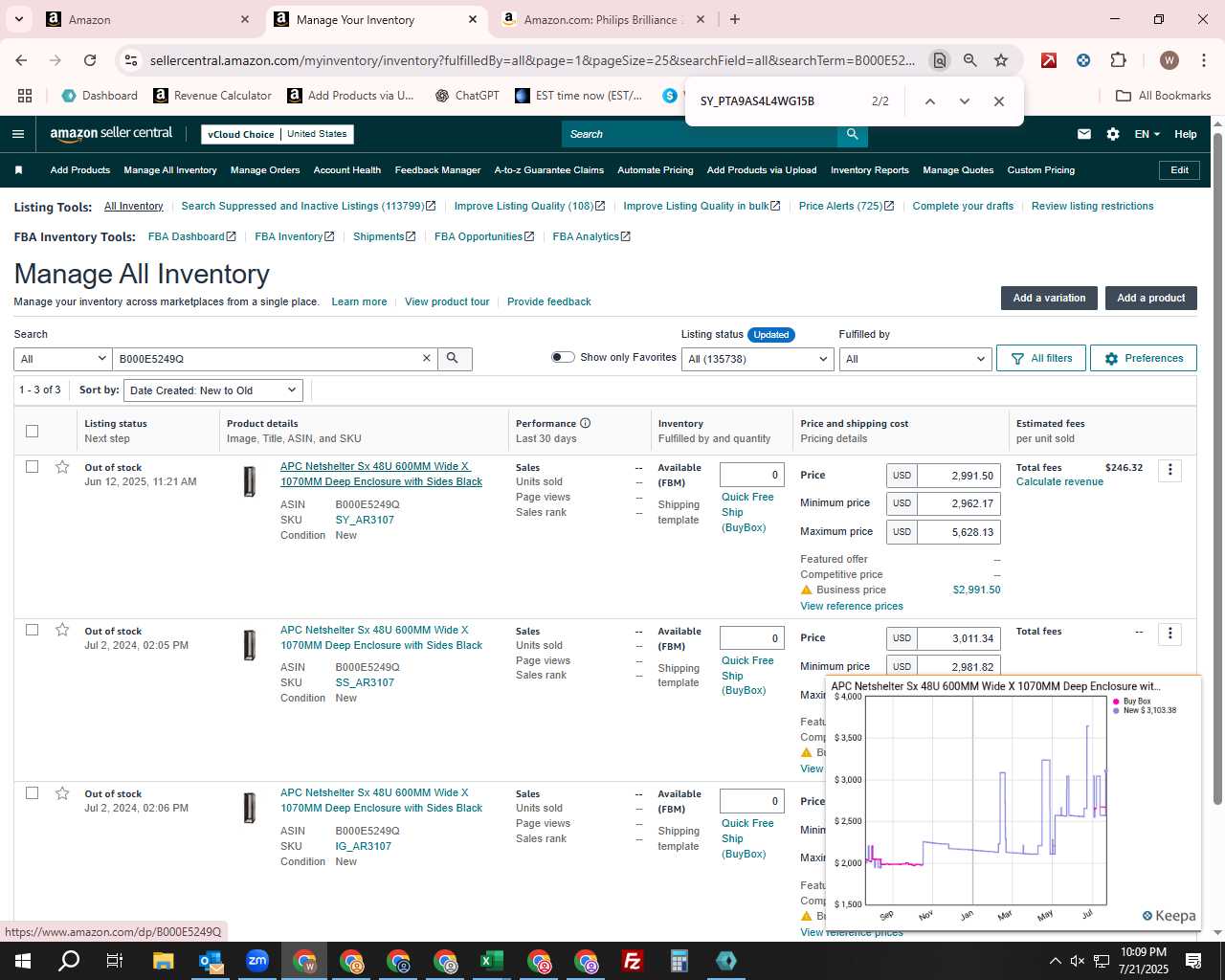
Task: Click the Seller Central top search box
Action: pyautogui.click(x=699, y=134)
